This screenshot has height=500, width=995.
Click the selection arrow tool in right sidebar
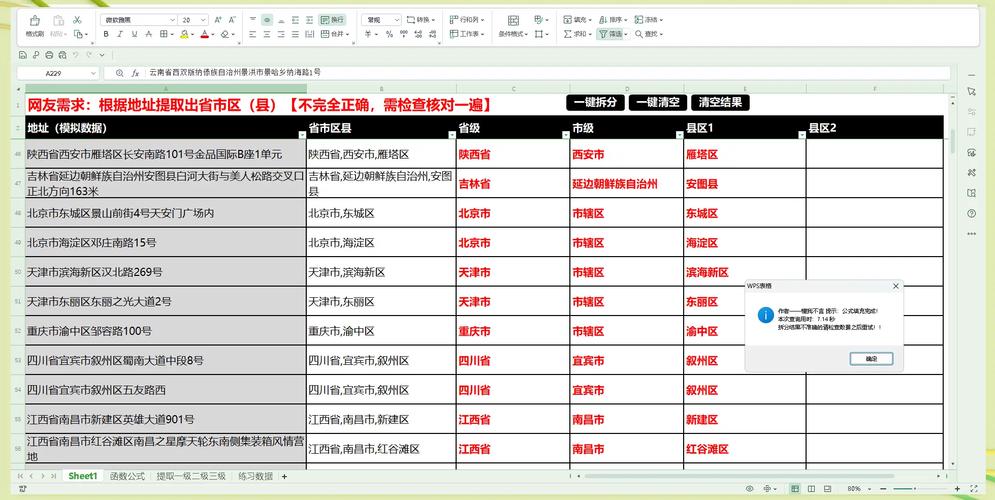pos(972,92)
